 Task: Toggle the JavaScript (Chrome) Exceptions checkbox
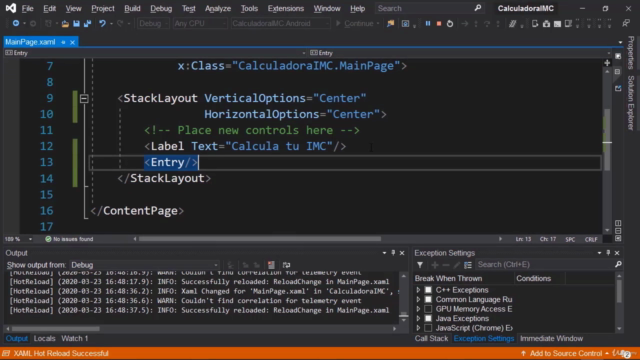coord(428,328)
